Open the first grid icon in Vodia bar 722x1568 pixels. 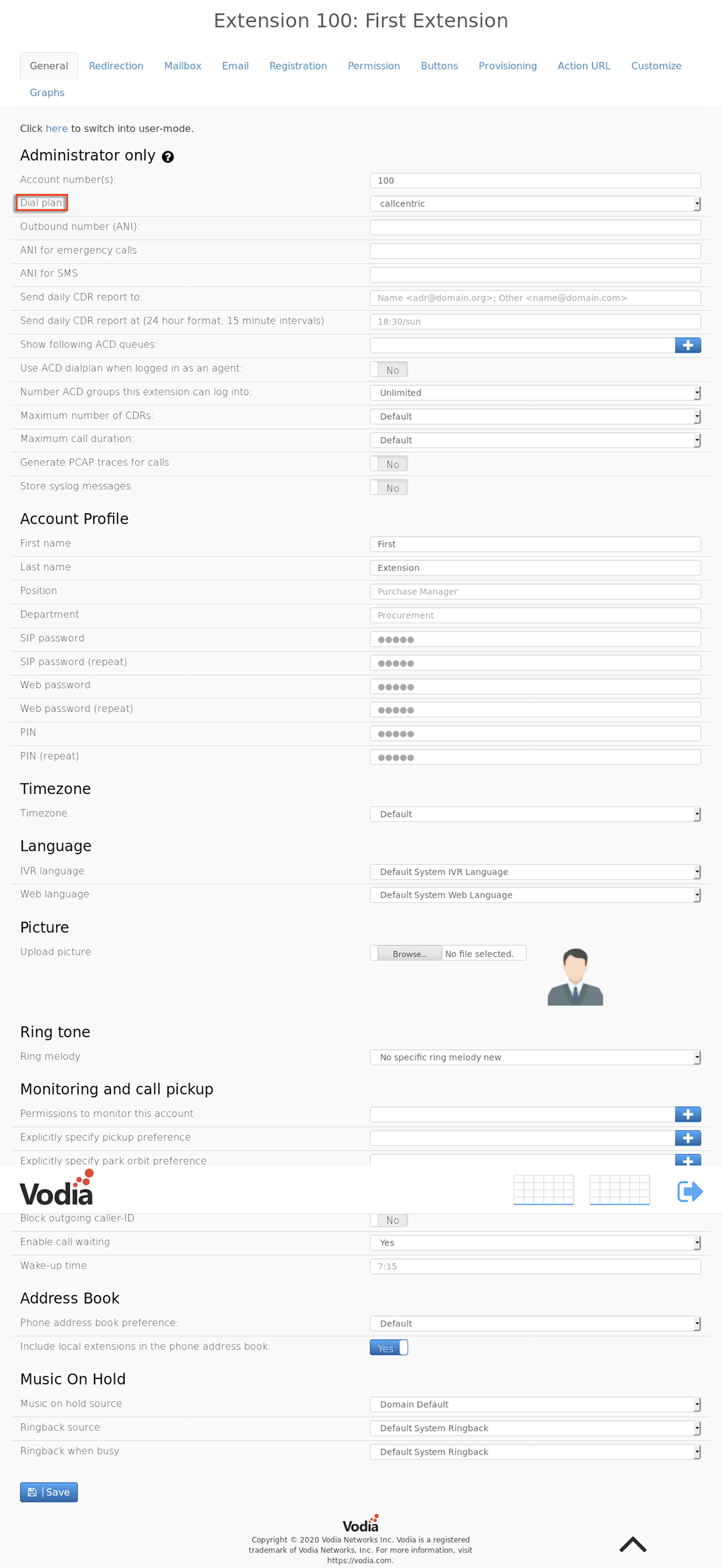click(x=543, y=1190)
